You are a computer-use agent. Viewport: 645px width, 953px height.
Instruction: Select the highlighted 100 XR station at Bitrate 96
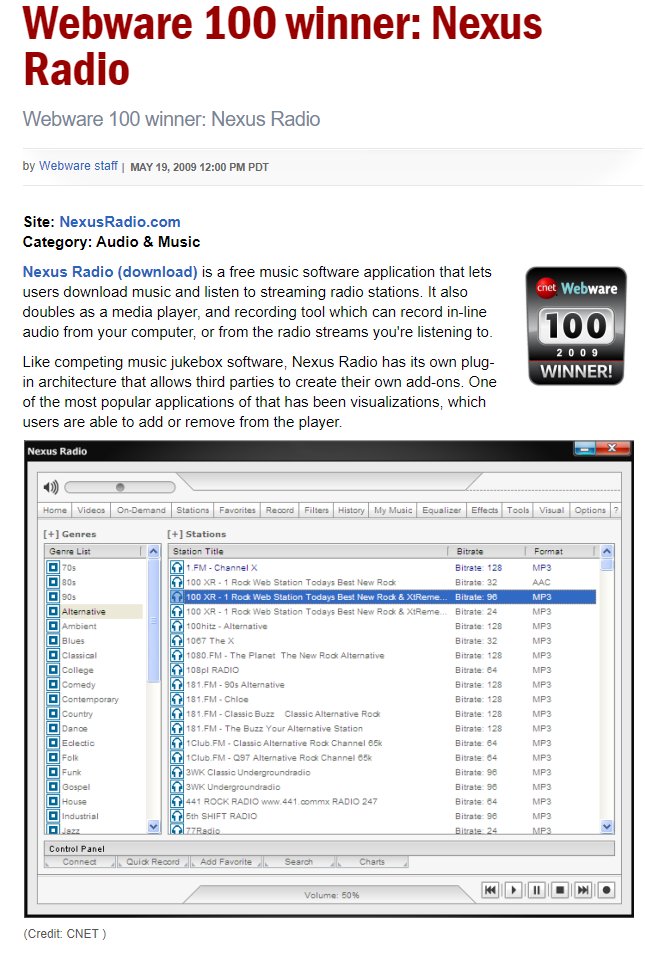(382, 597)
